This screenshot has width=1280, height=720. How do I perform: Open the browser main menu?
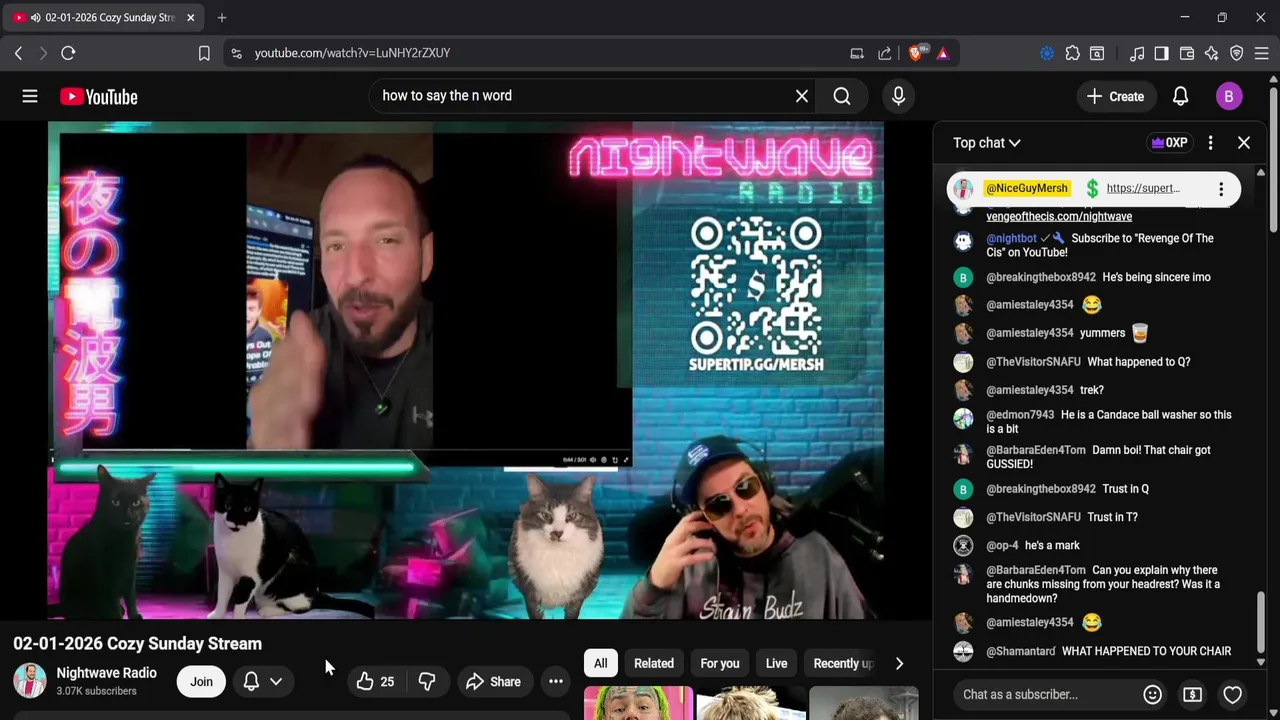1262,53
